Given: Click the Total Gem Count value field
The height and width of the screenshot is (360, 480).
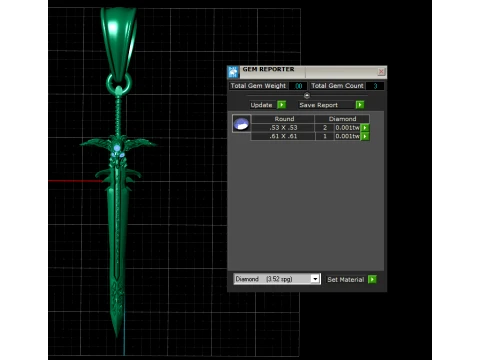Looking at the screenshot, I should pyautogui.click(x=375, y=86).
